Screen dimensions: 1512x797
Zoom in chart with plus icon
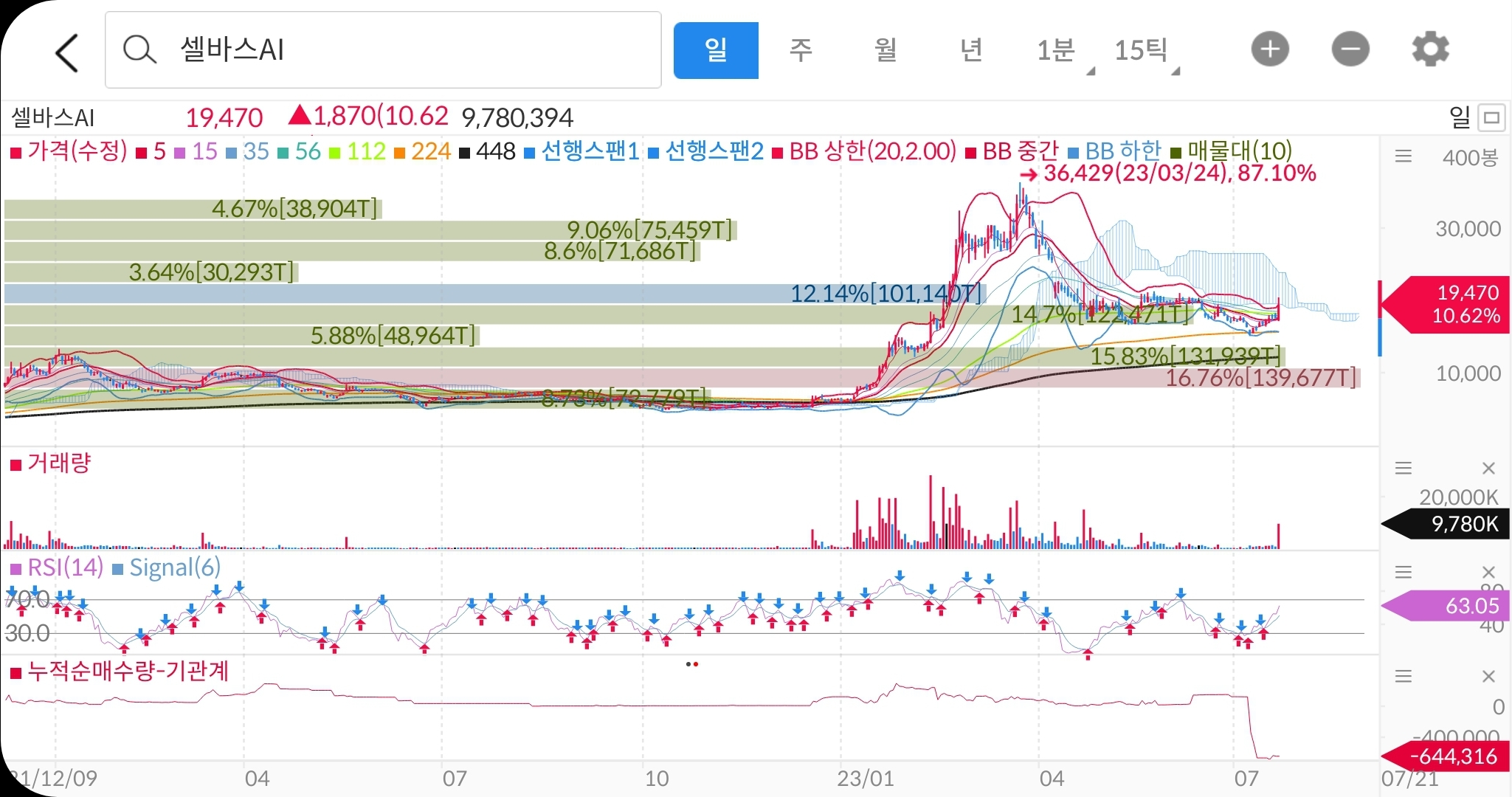[x=1270, y=49]
